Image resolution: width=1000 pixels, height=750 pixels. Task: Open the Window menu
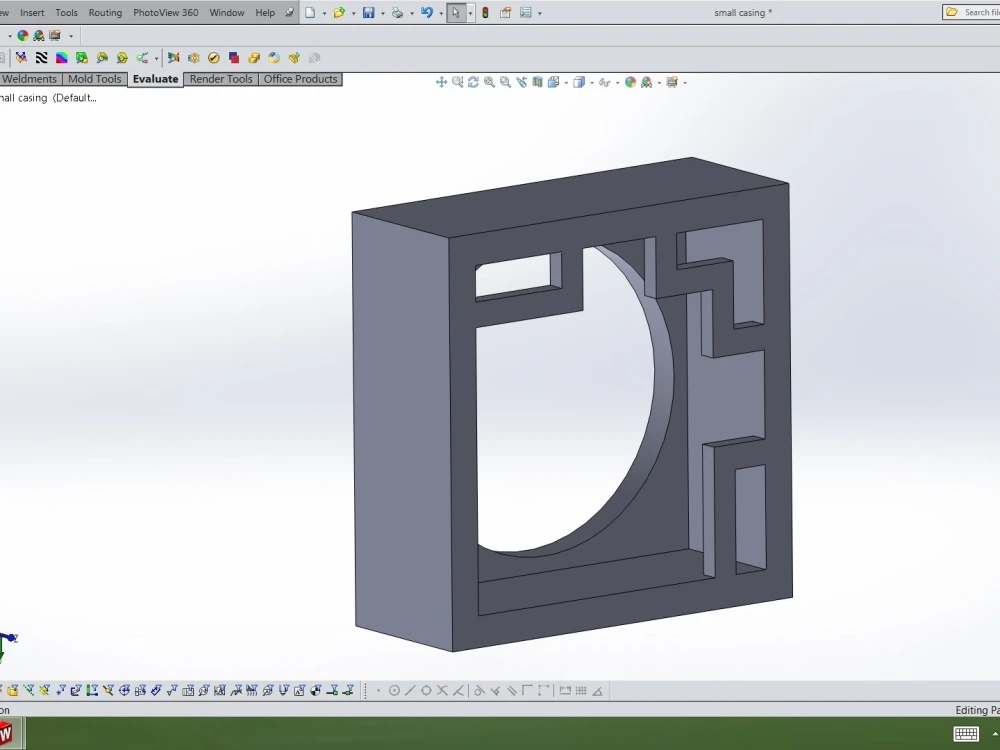(x=226, y=13)
